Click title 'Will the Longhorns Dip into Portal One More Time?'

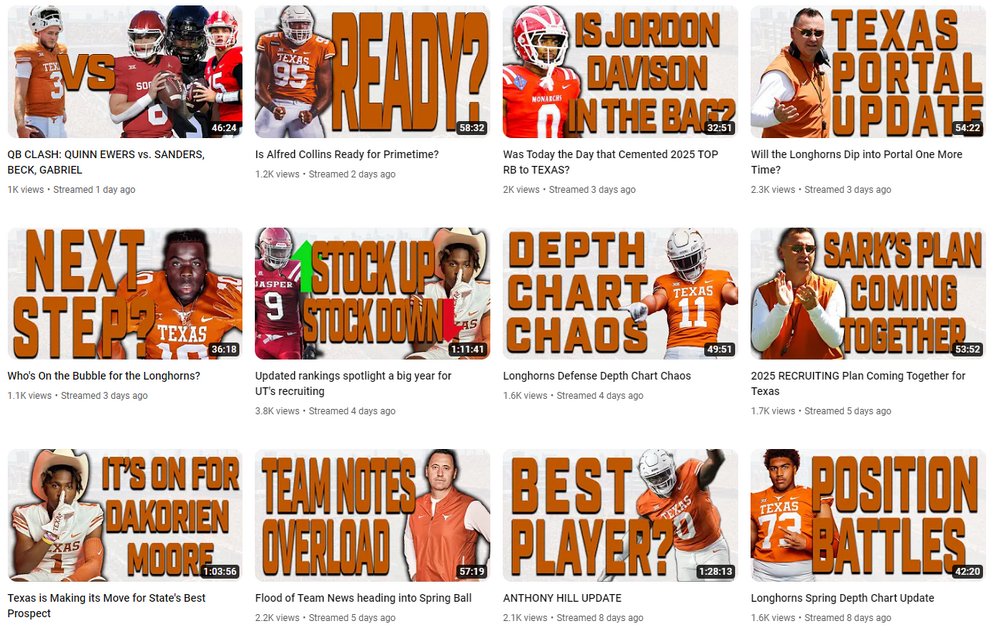coord(857,162)
